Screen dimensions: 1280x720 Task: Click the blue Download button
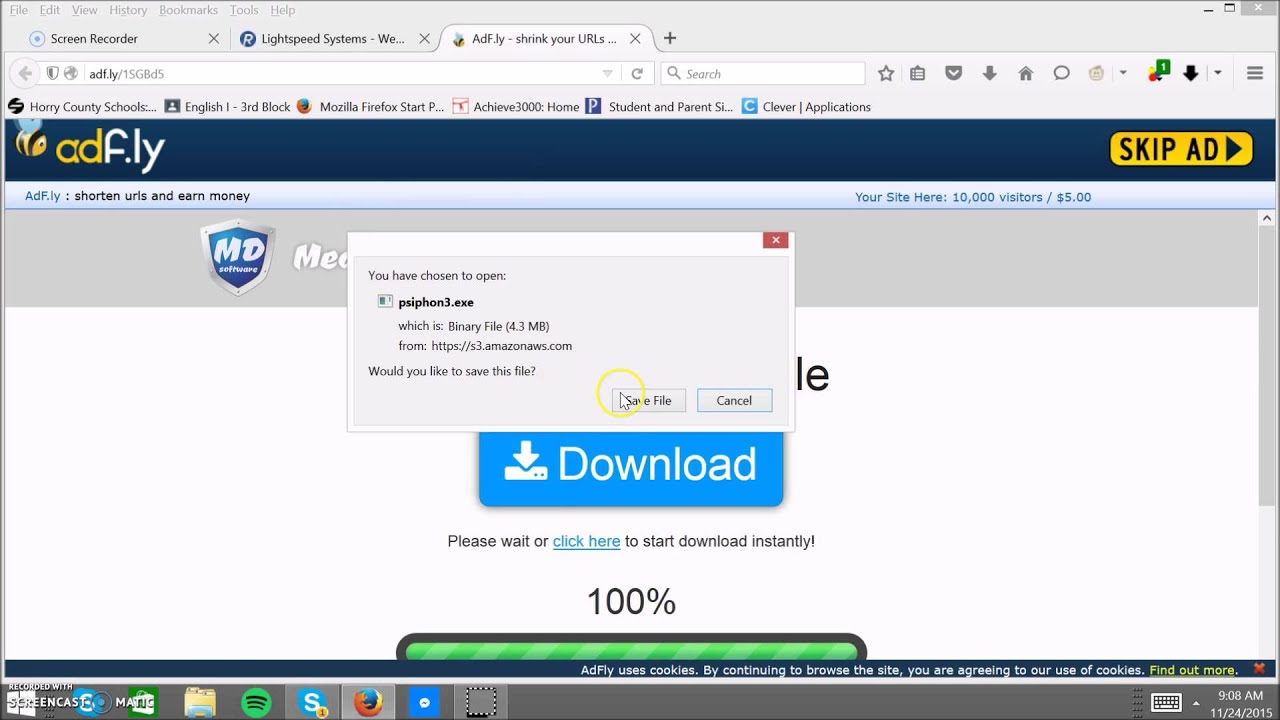tap(631, 465)
